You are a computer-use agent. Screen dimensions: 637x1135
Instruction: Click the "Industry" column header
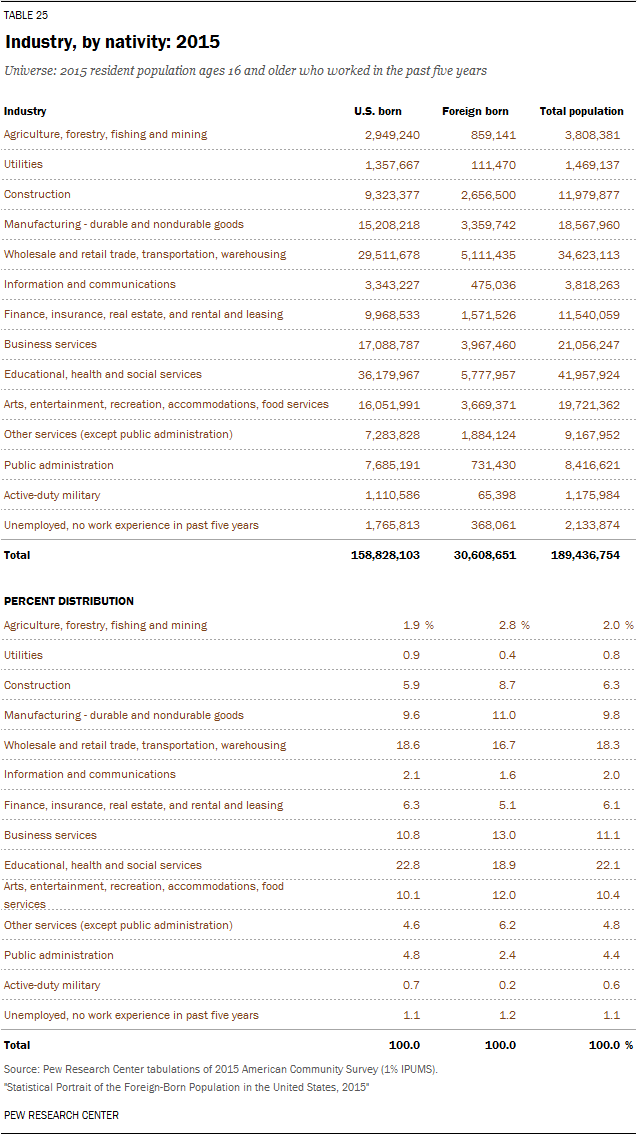(25, 111)
